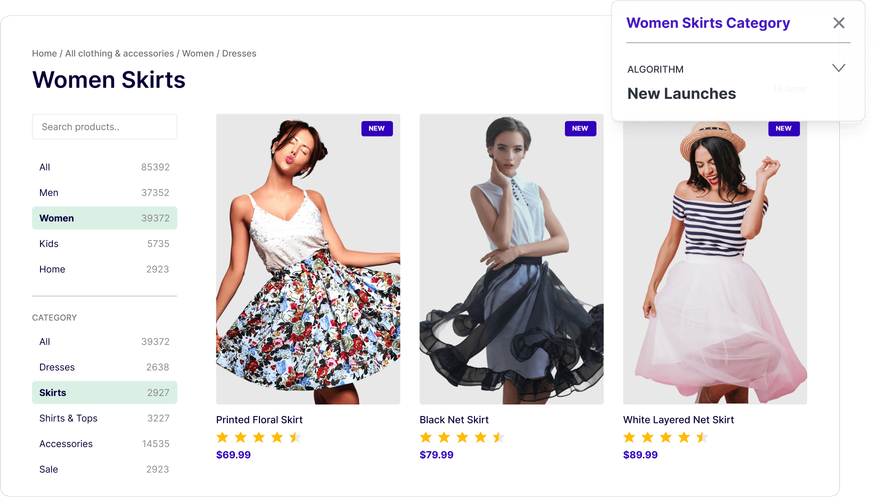Click the Women Skirts Category panel title
This screenshot has height=497, width=878.
(708, 23)
